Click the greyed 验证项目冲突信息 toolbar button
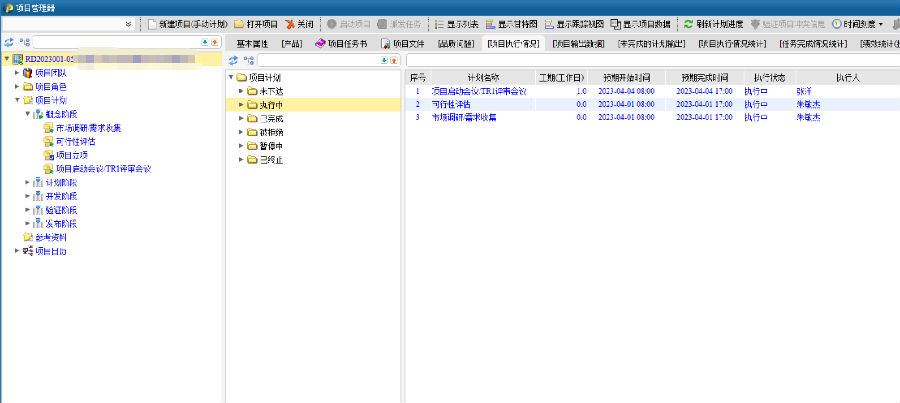 click(x=788, y=25)
